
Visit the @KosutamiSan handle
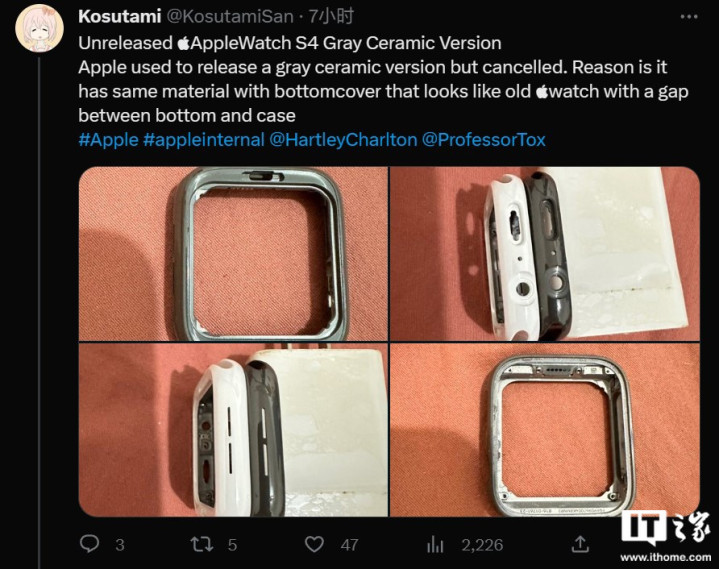pyautogui.click(x=229, y=17)
